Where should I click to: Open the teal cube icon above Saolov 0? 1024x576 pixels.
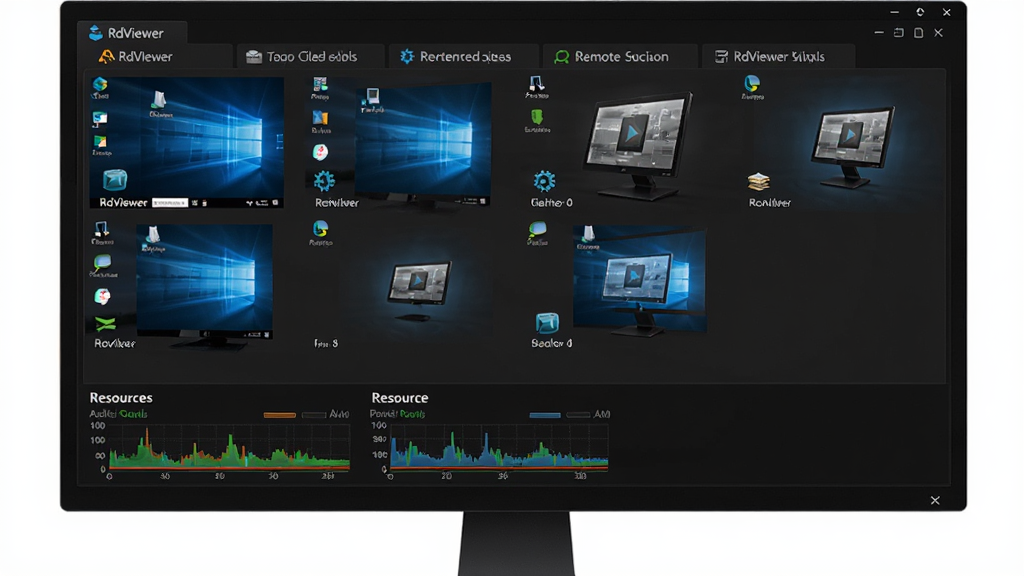[547, 323]
